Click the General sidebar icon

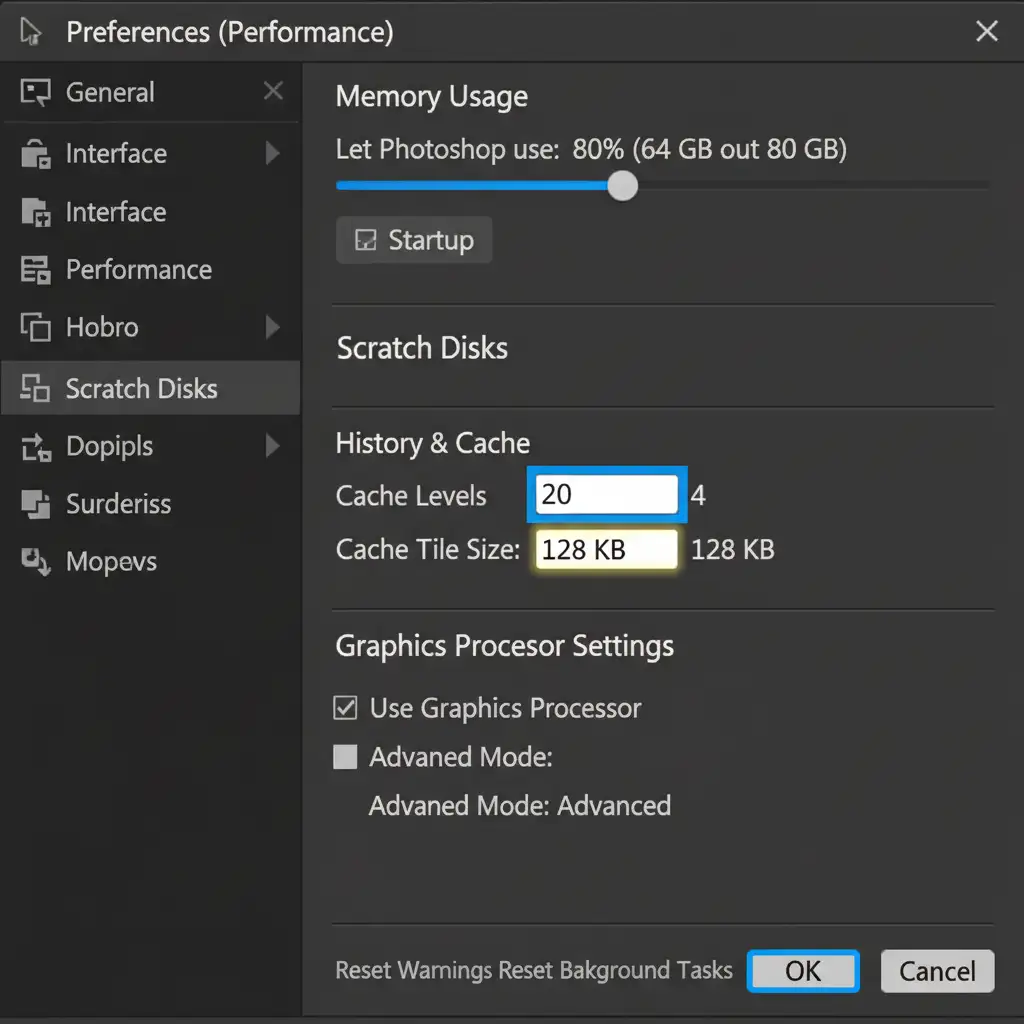click(x=35, y=93)
